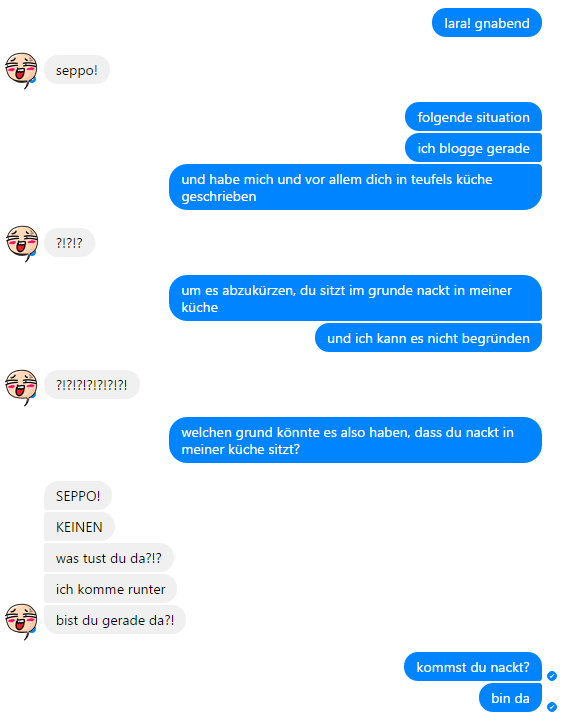Select the 'um es abzukürzen' message bubble
The width and height of the screenshot is (569, 723).
(x=355, y=298)
